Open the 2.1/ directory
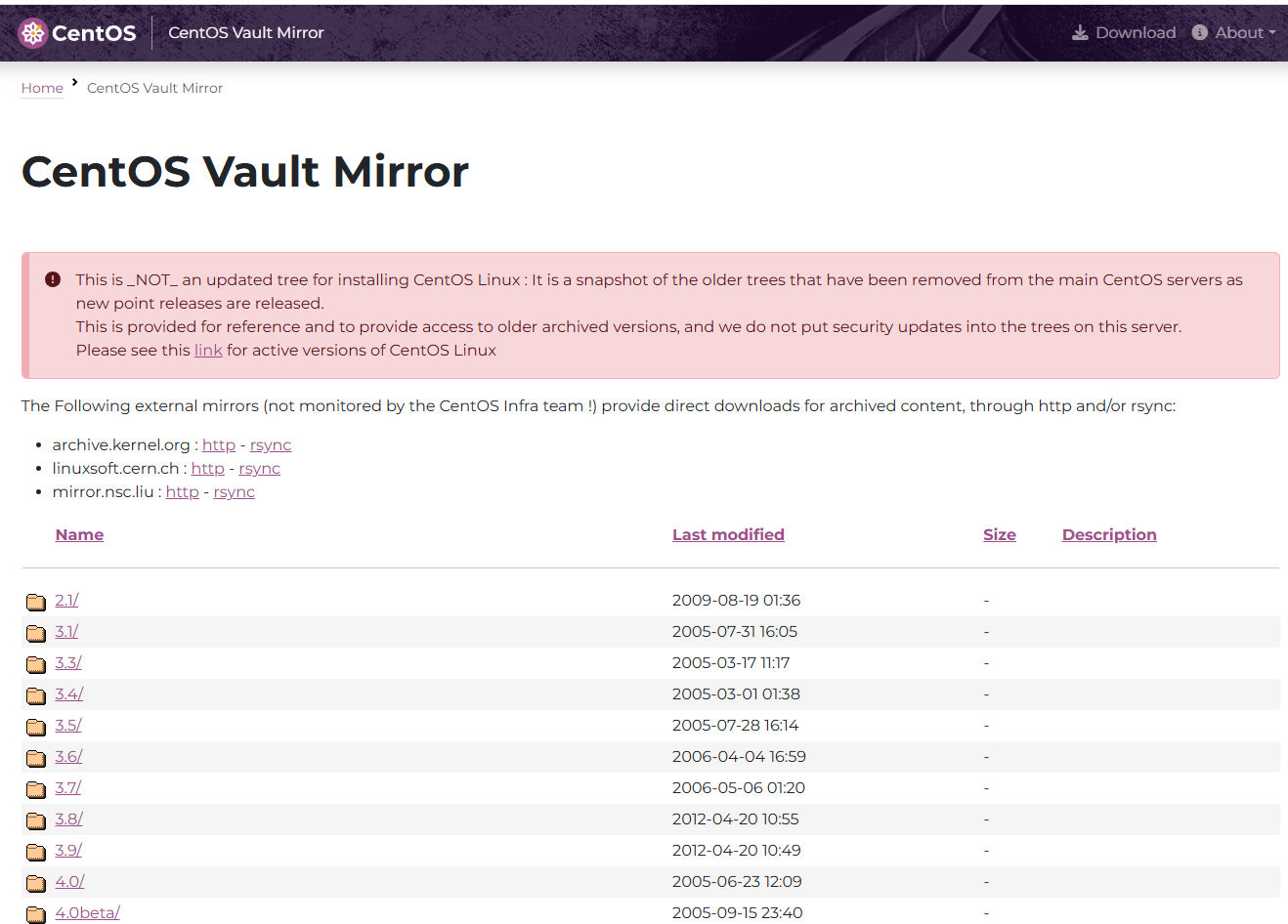The image size is (1288, 924). [66, 600]
